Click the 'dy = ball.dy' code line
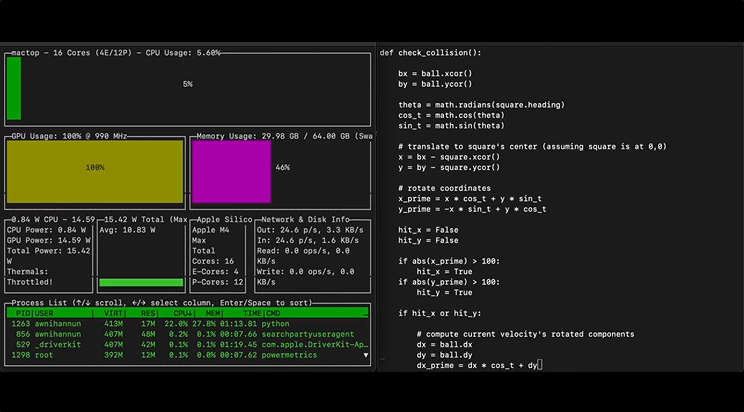Image resolution: width=744 pixels, height=412 pixels. 445,355
